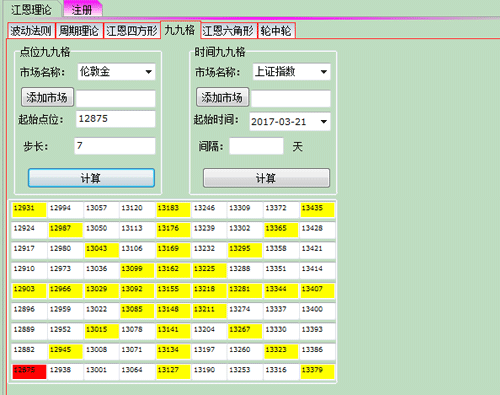Select center cell 13155
Screen dimensions: 500x395
(173, 290)
